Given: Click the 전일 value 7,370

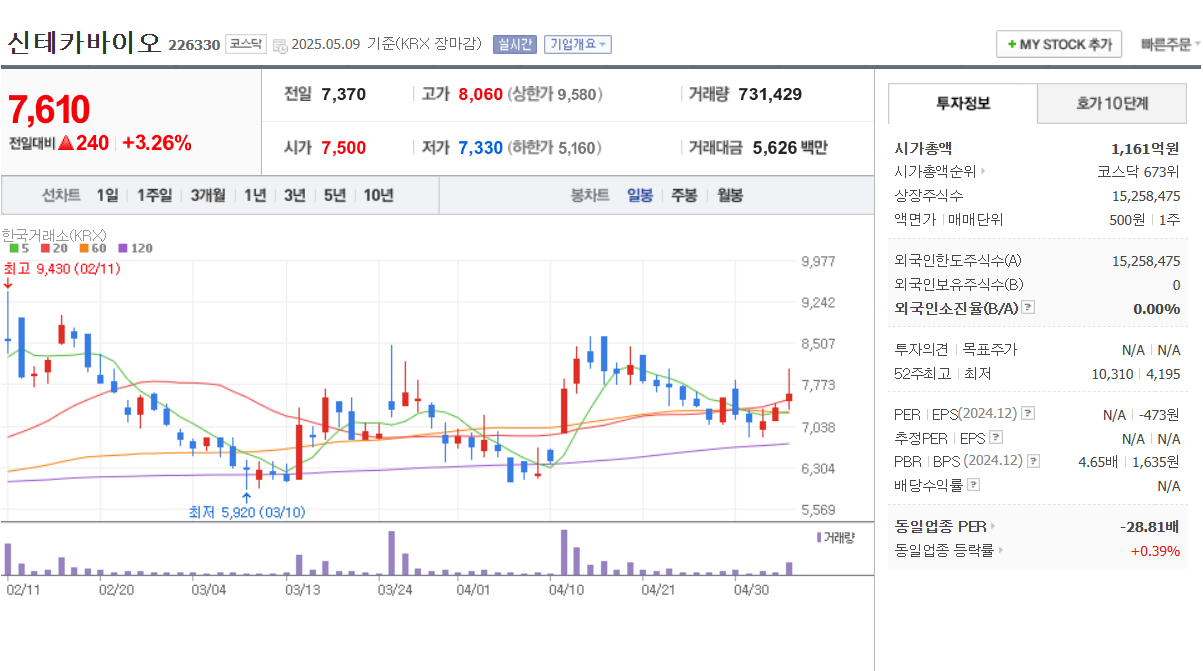Looking at the screenshot, I should point(344,94).
